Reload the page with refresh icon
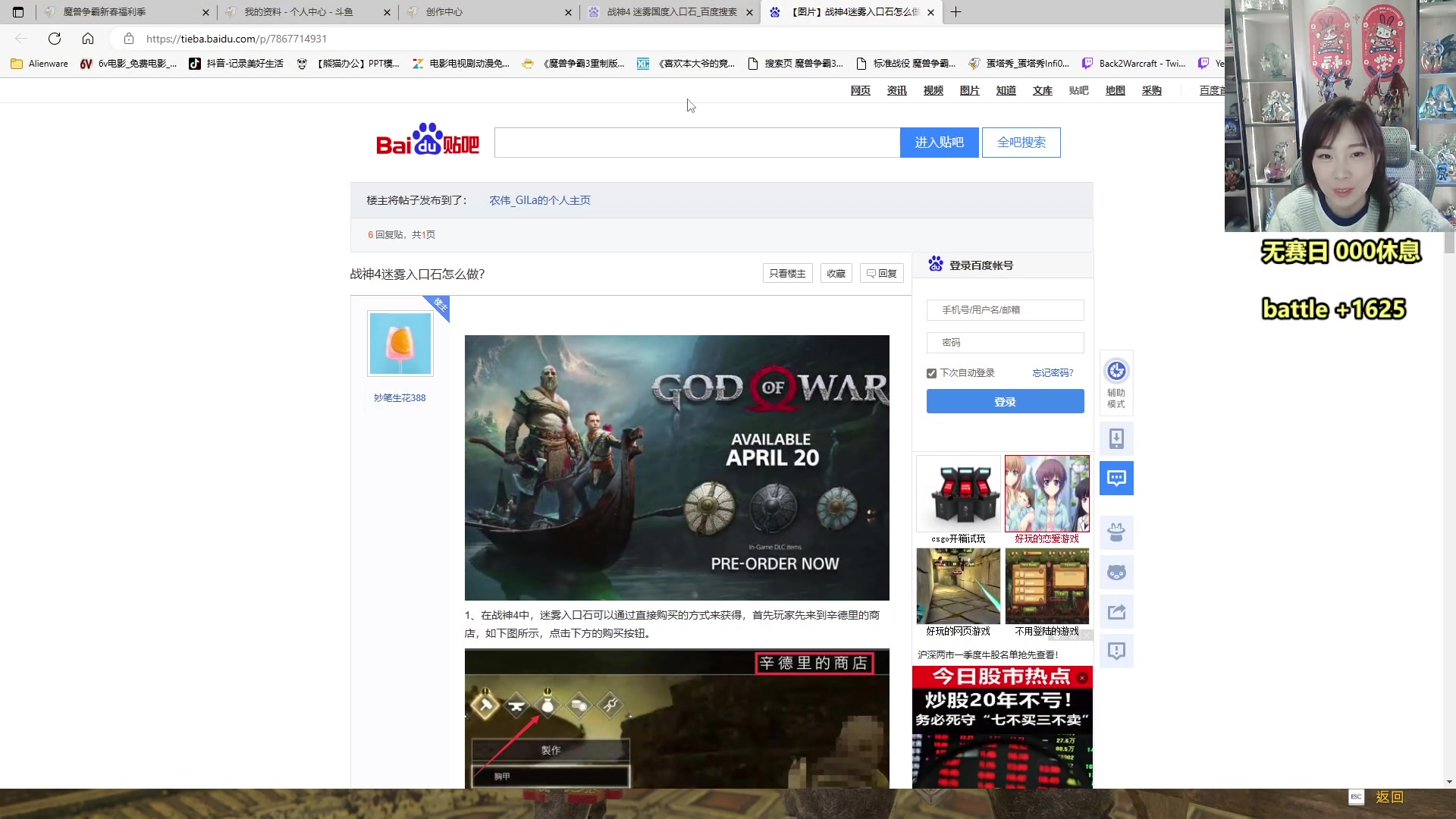Screen dimensions: 1456x819 point(55,39)
